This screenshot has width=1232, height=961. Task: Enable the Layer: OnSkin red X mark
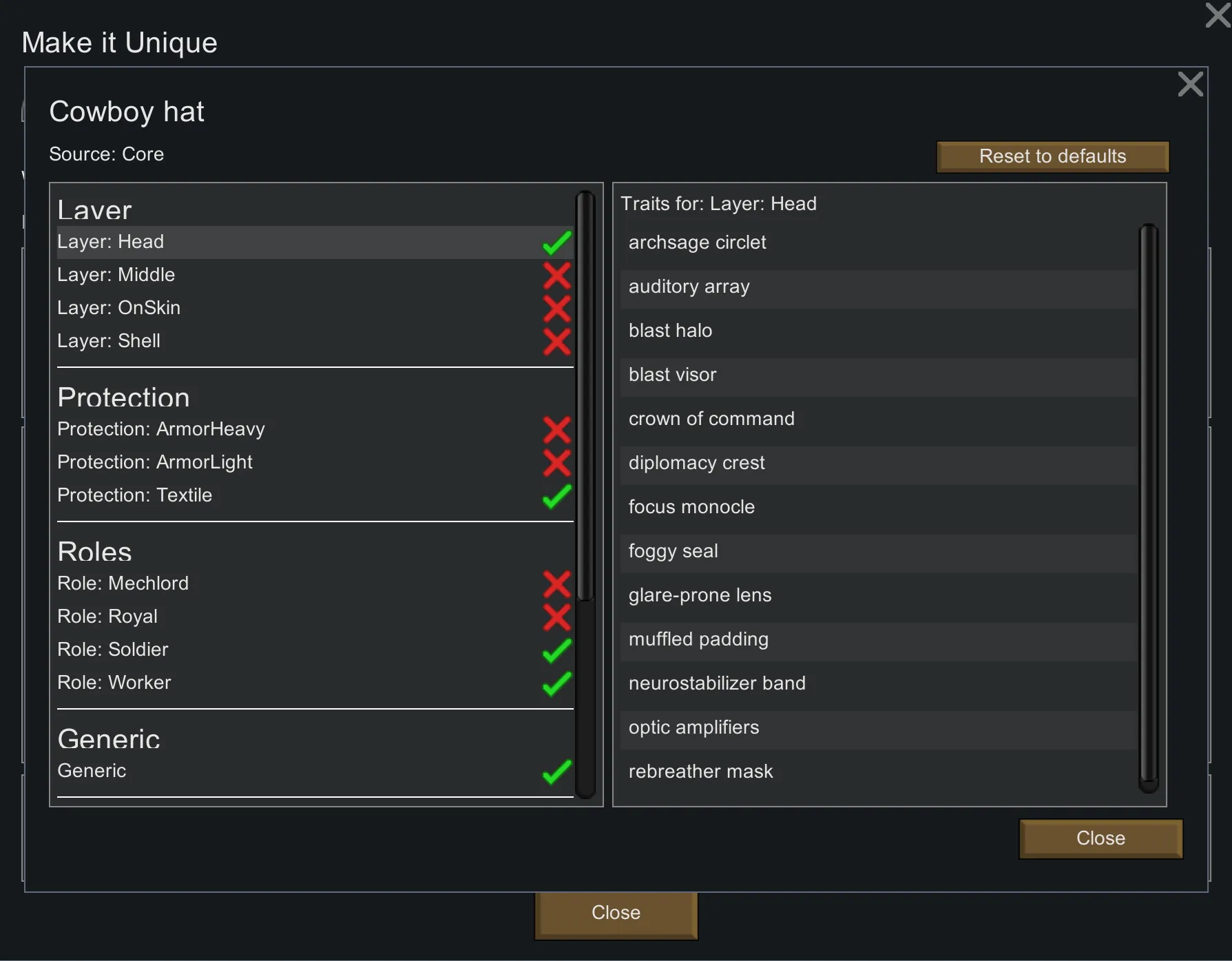[556, 309]
